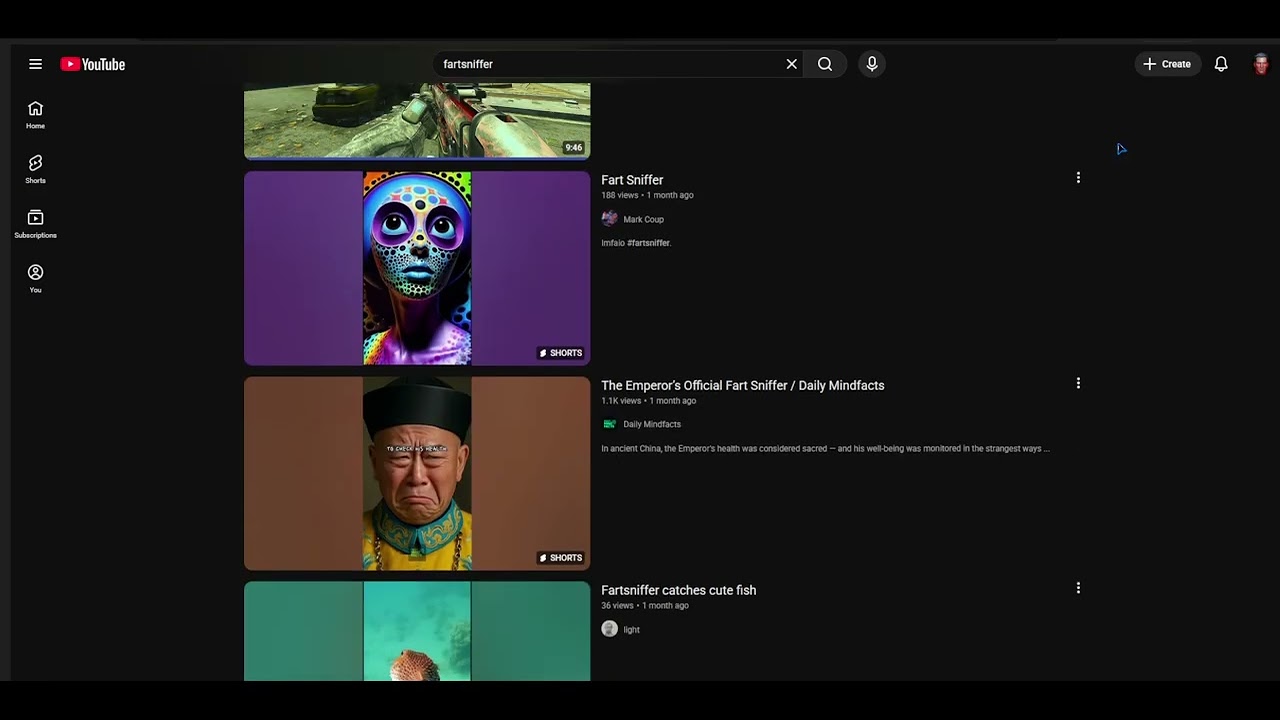This screenshot has height=720, width=1280.
Task: Click Mark Coup channel avatar
Action: (609, 219)
